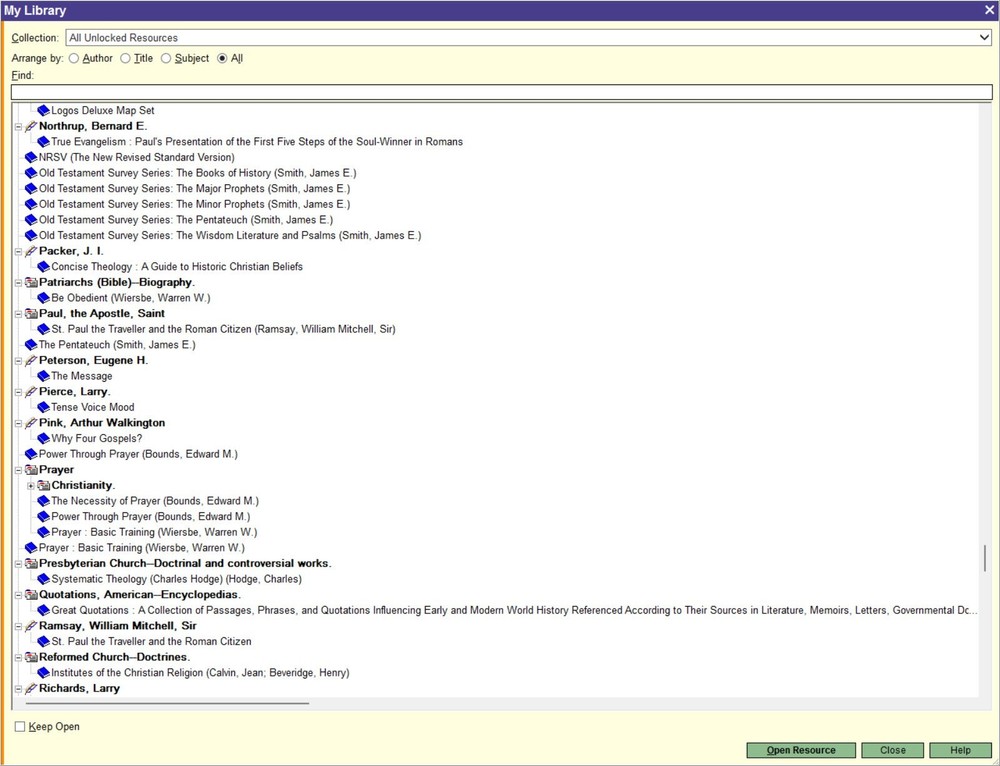Collapse the Northrup, Bernard E. node
Viewport: 1000px width, 766px height.
coord(18,126)
